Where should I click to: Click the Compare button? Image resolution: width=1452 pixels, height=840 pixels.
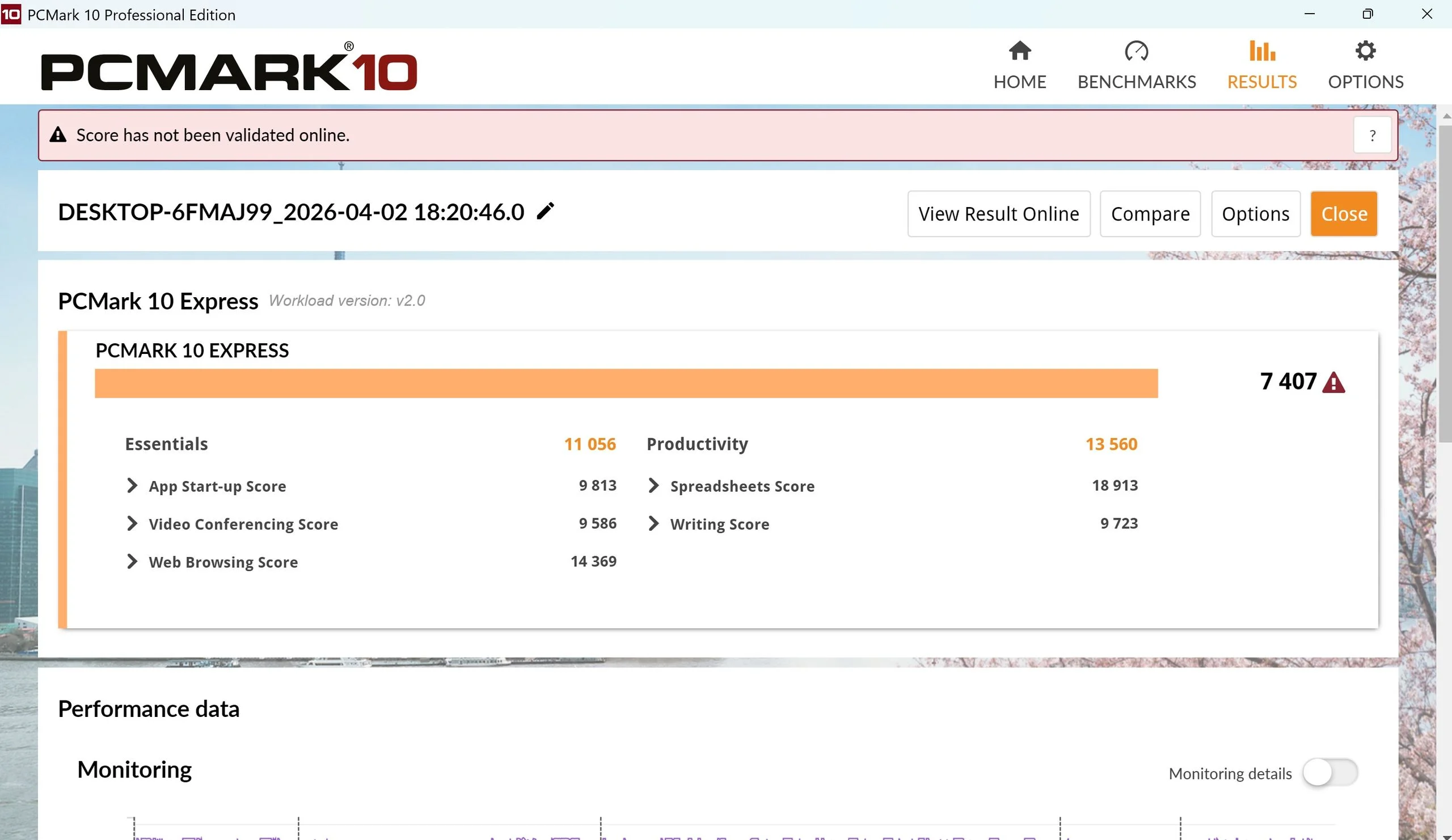tap(1150, 214)
